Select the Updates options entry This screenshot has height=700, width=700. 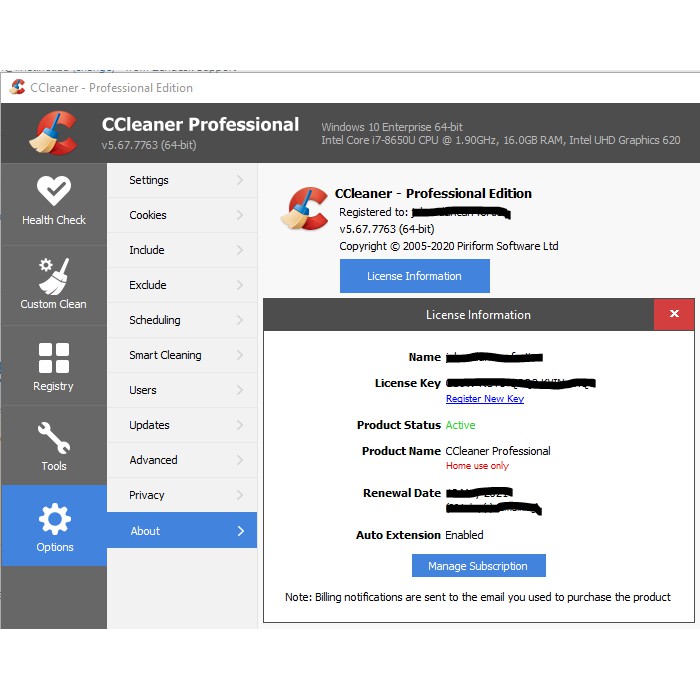(149, 425)
